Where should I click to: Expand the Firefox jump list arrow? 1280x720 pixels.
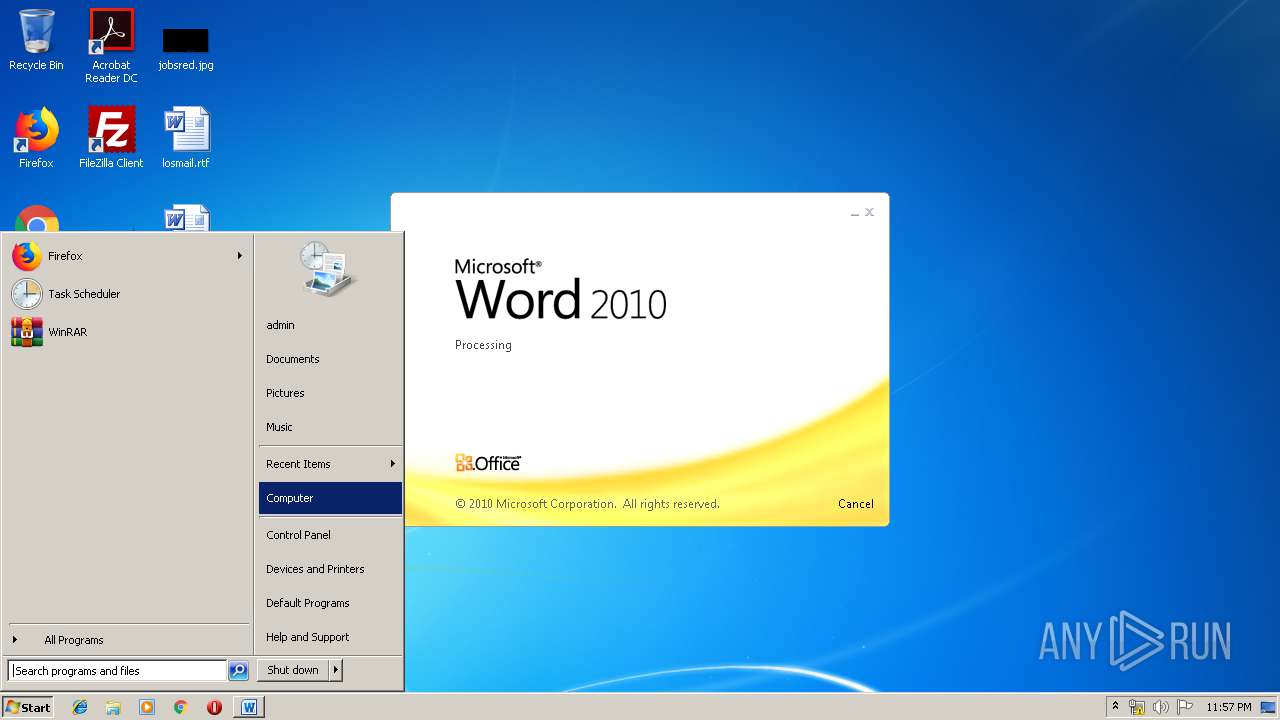click(x=240, y=256)
